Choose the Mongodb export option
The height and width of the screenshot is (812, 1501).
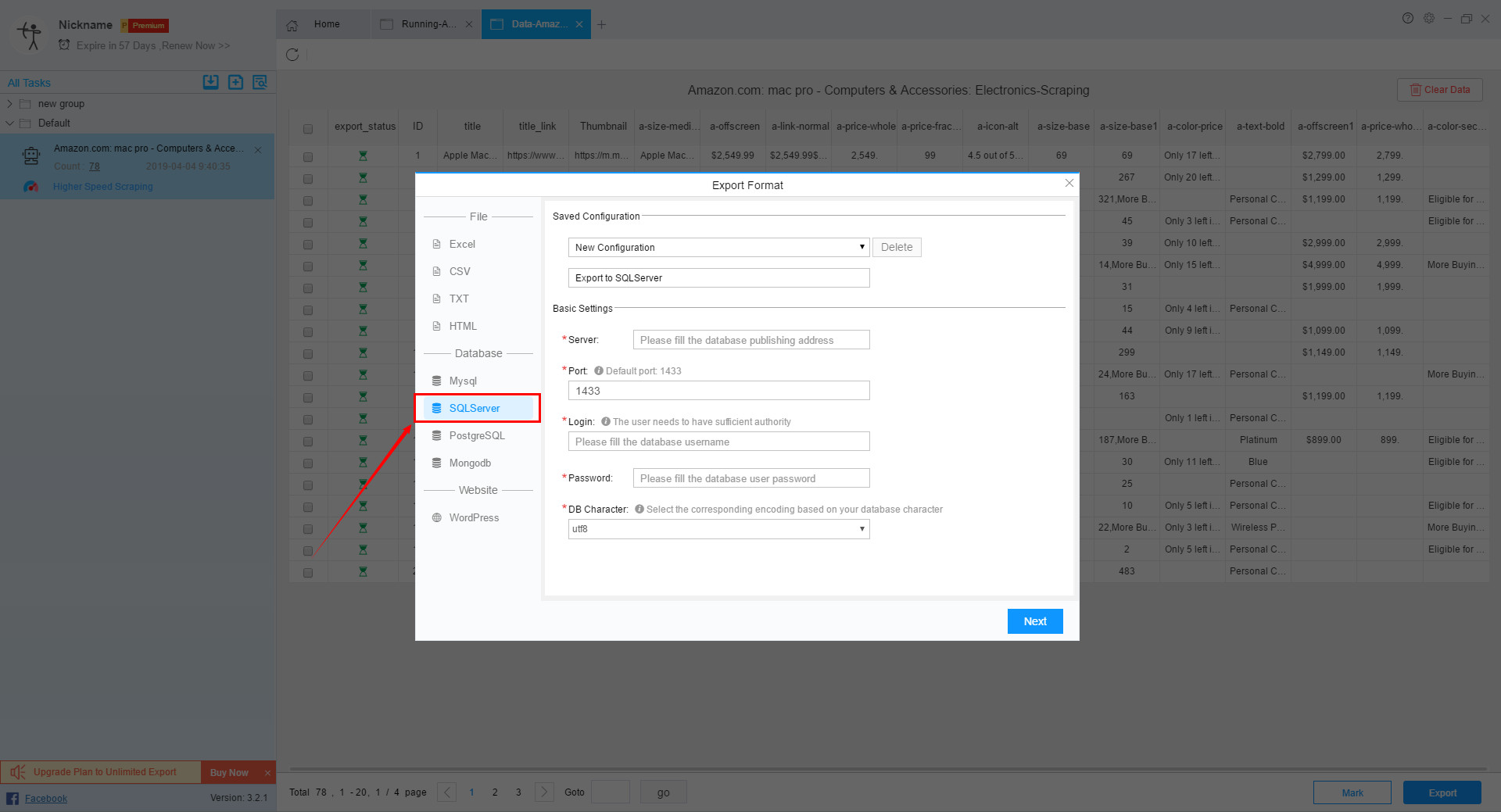coord(438,463)
